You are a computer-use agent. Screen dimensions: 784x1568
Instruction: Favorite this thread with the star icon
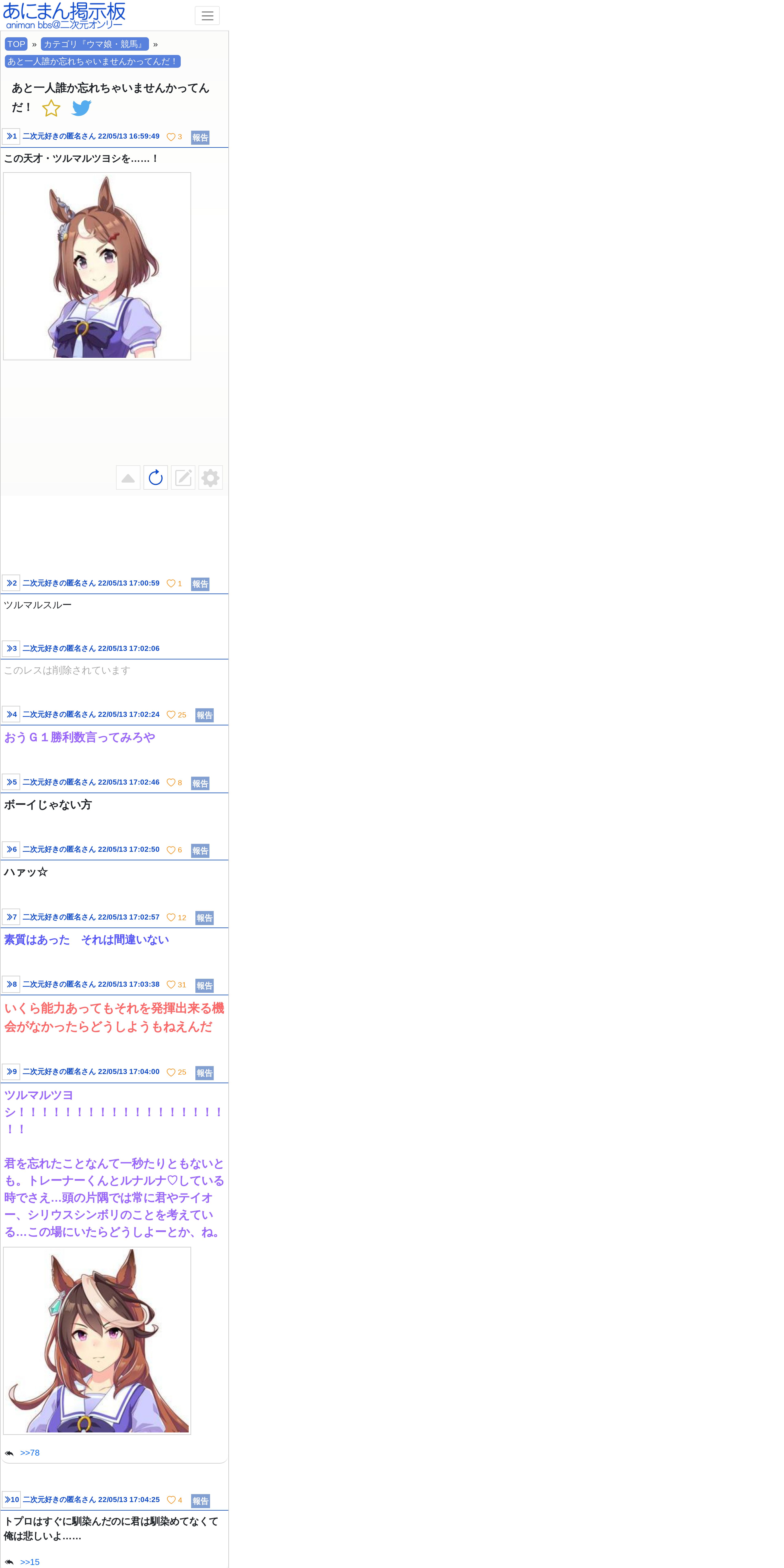51,108
